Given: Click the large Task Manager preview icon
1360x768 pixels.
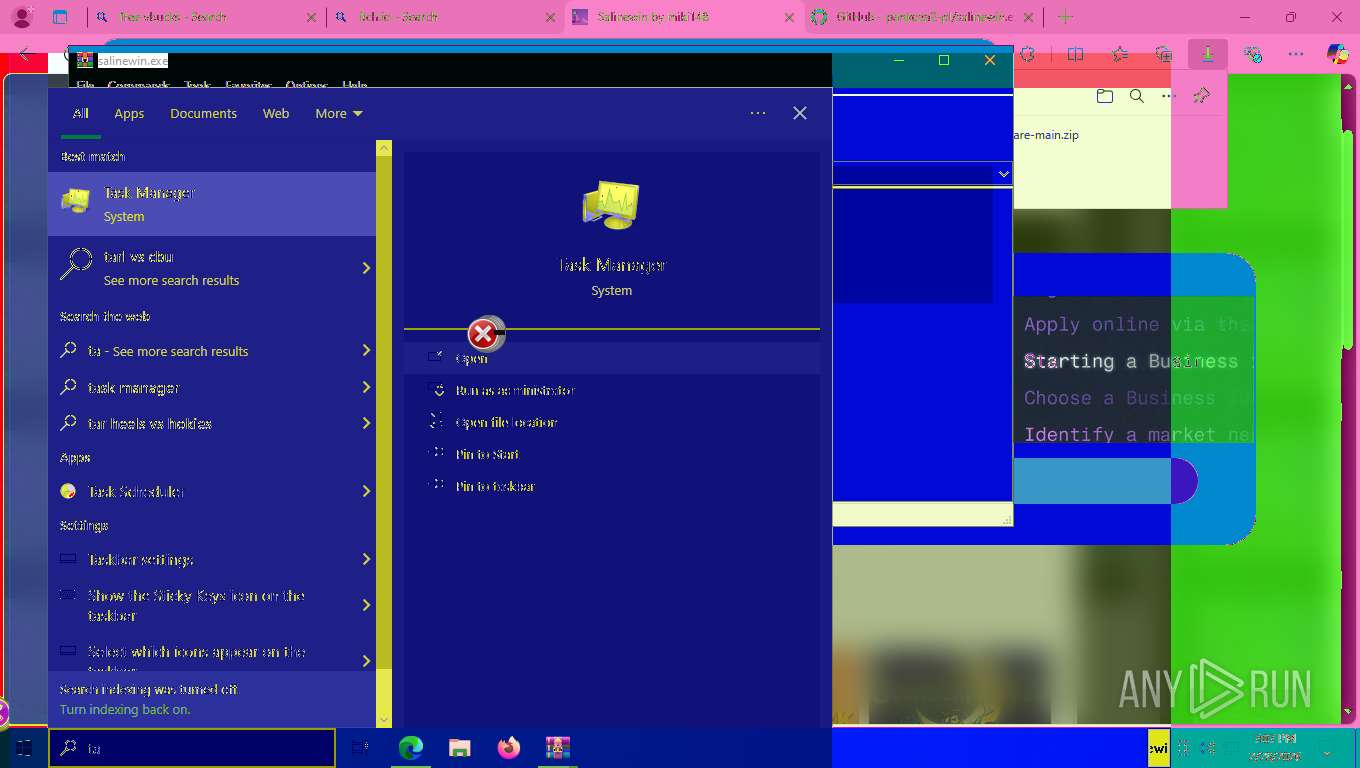Looking at the screenshot, I should (611, 205).
